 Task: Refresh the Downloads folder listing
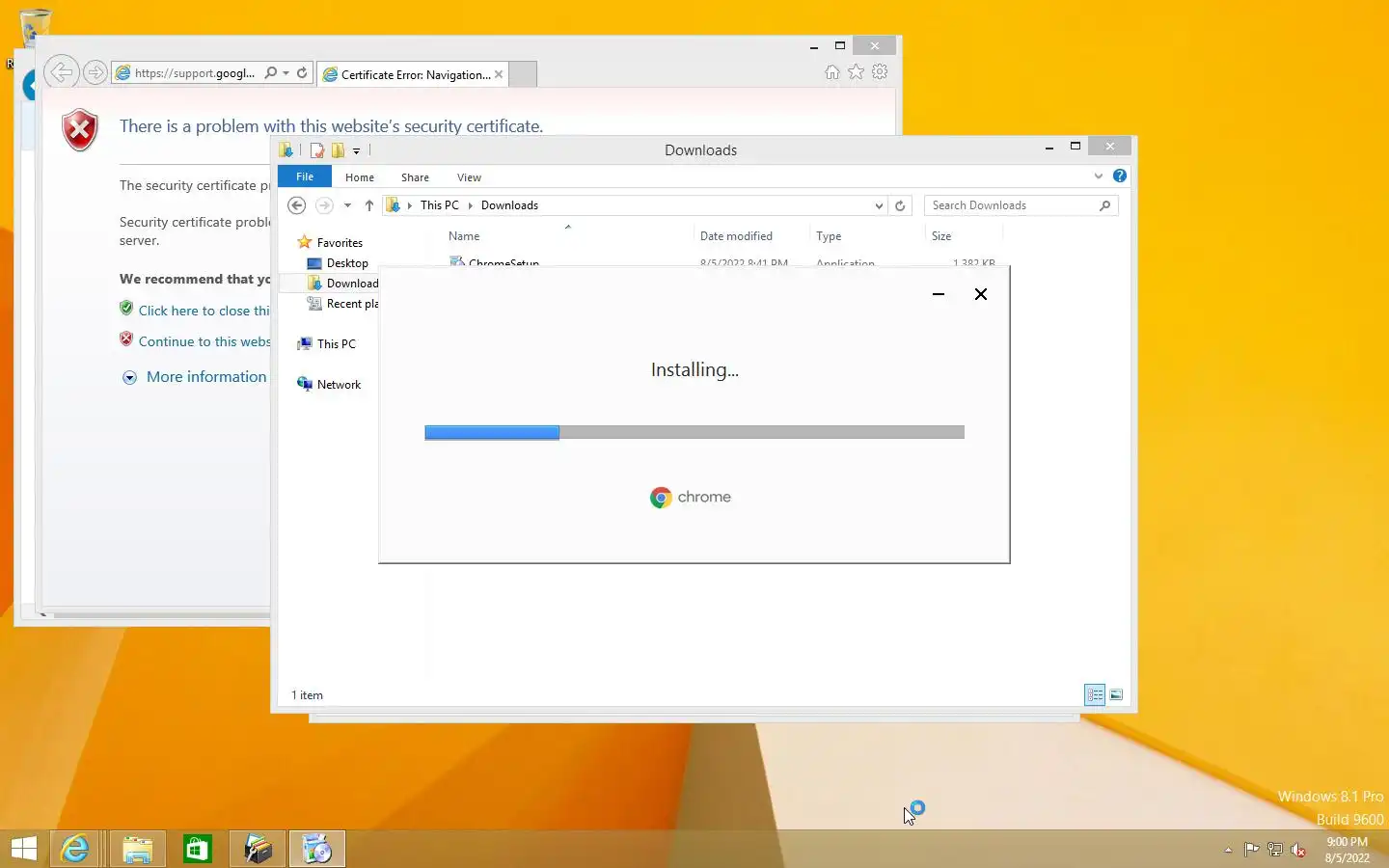point(900,205)
